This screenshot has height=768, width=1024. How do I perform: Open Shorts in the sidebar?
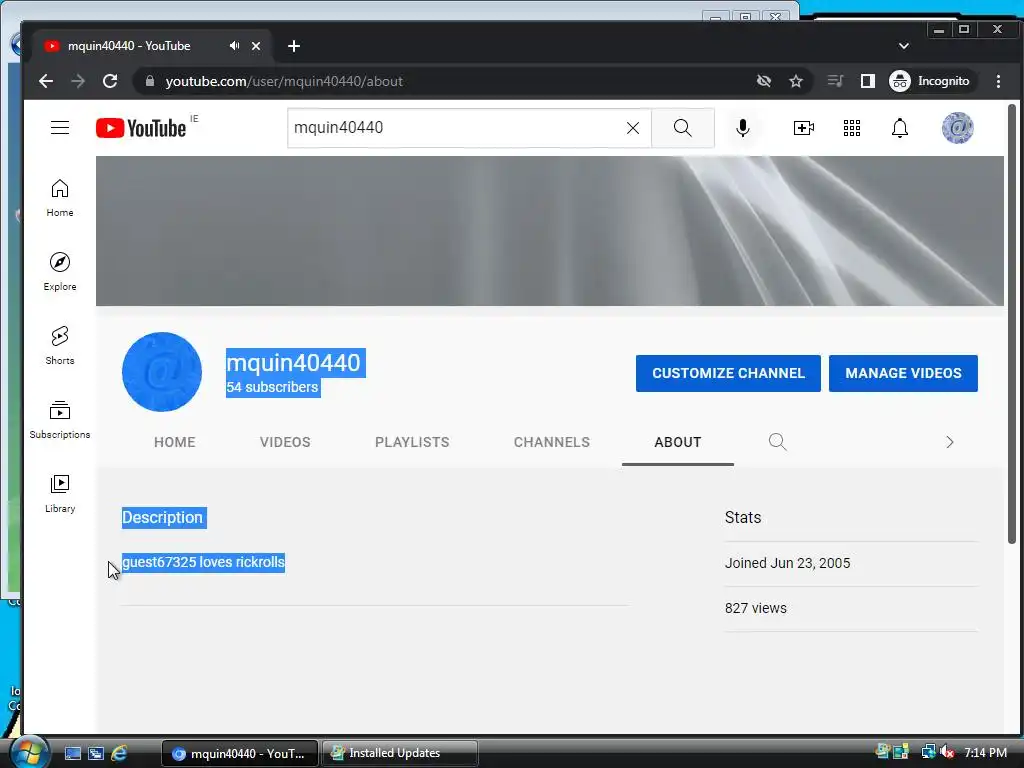pos(59,345)
